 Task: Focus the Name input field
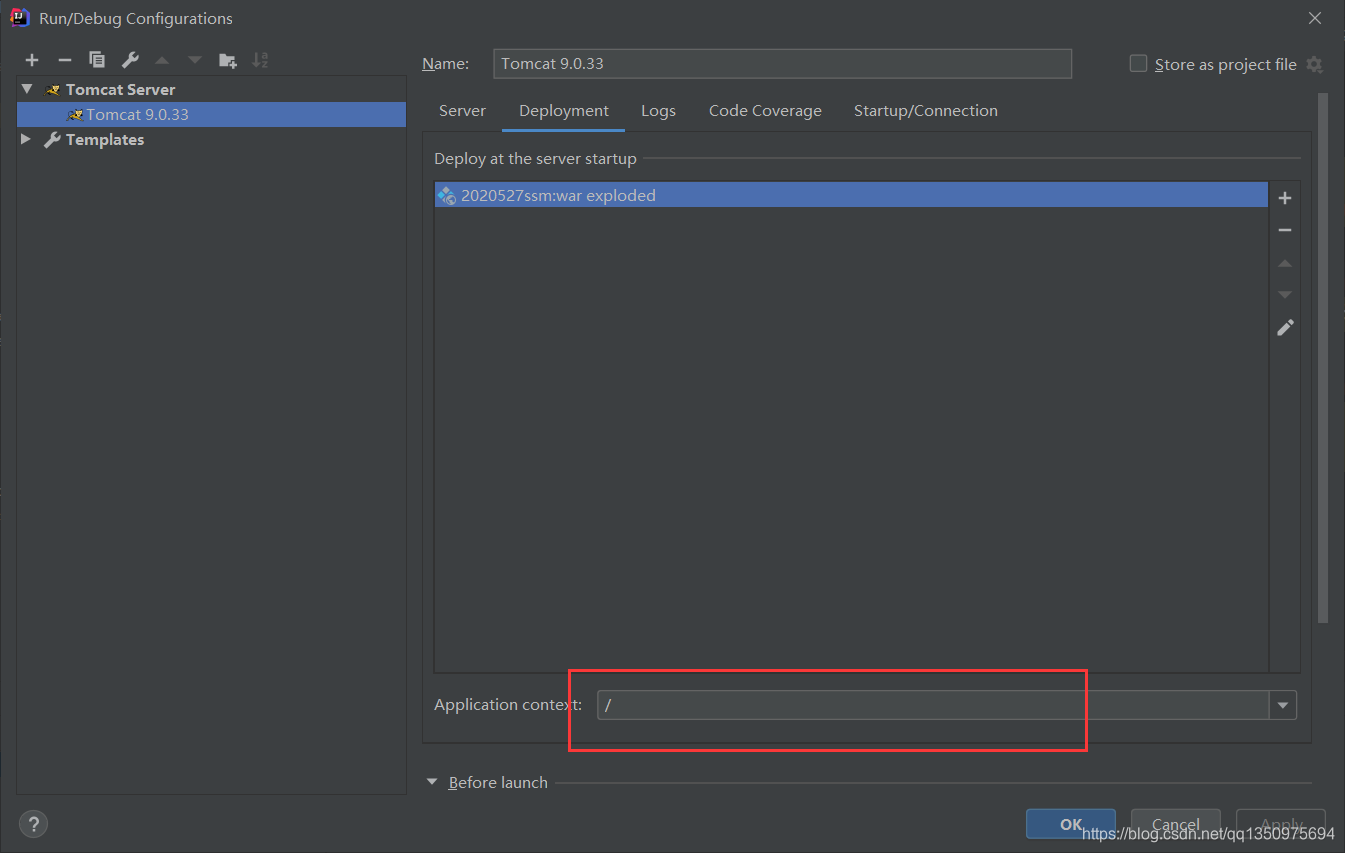[783, 63]
